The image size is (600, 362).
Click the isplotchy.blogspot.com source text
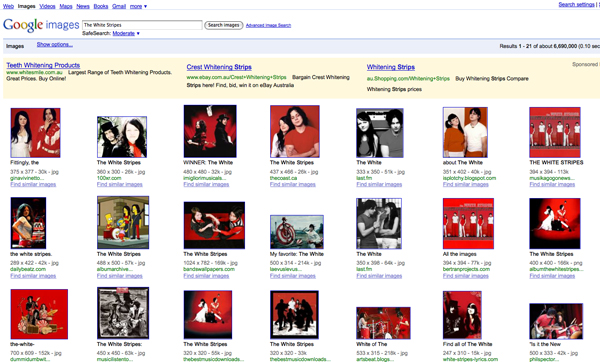tap(470, 178)
